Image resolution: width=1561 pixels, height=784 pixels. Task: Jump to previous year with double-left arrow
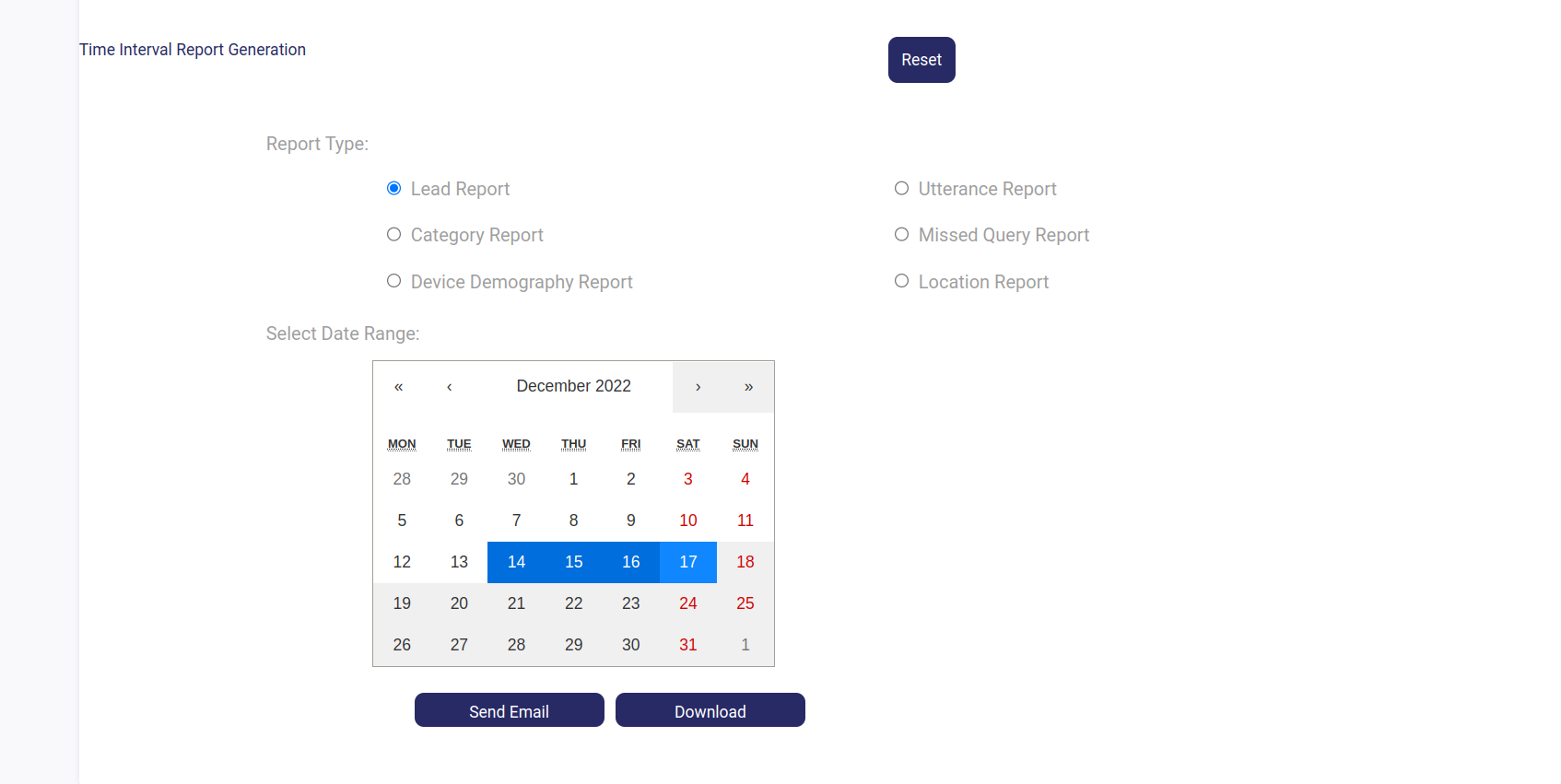[x=398, y=387]
